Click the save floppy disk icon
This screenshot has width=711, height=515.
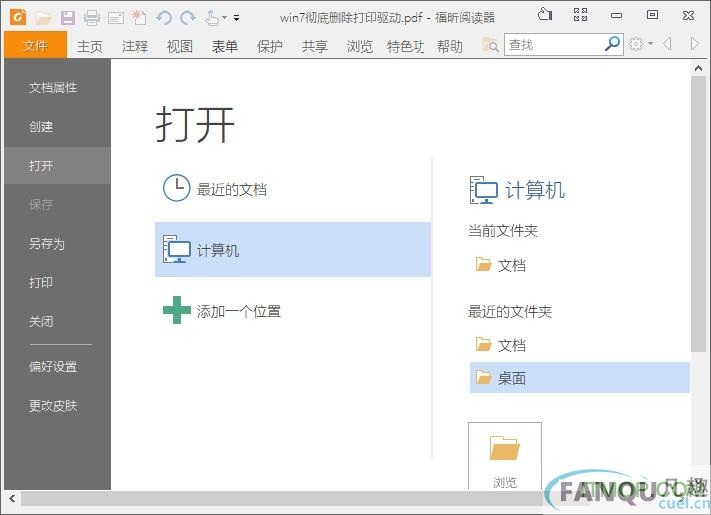(x=68, y=18)
